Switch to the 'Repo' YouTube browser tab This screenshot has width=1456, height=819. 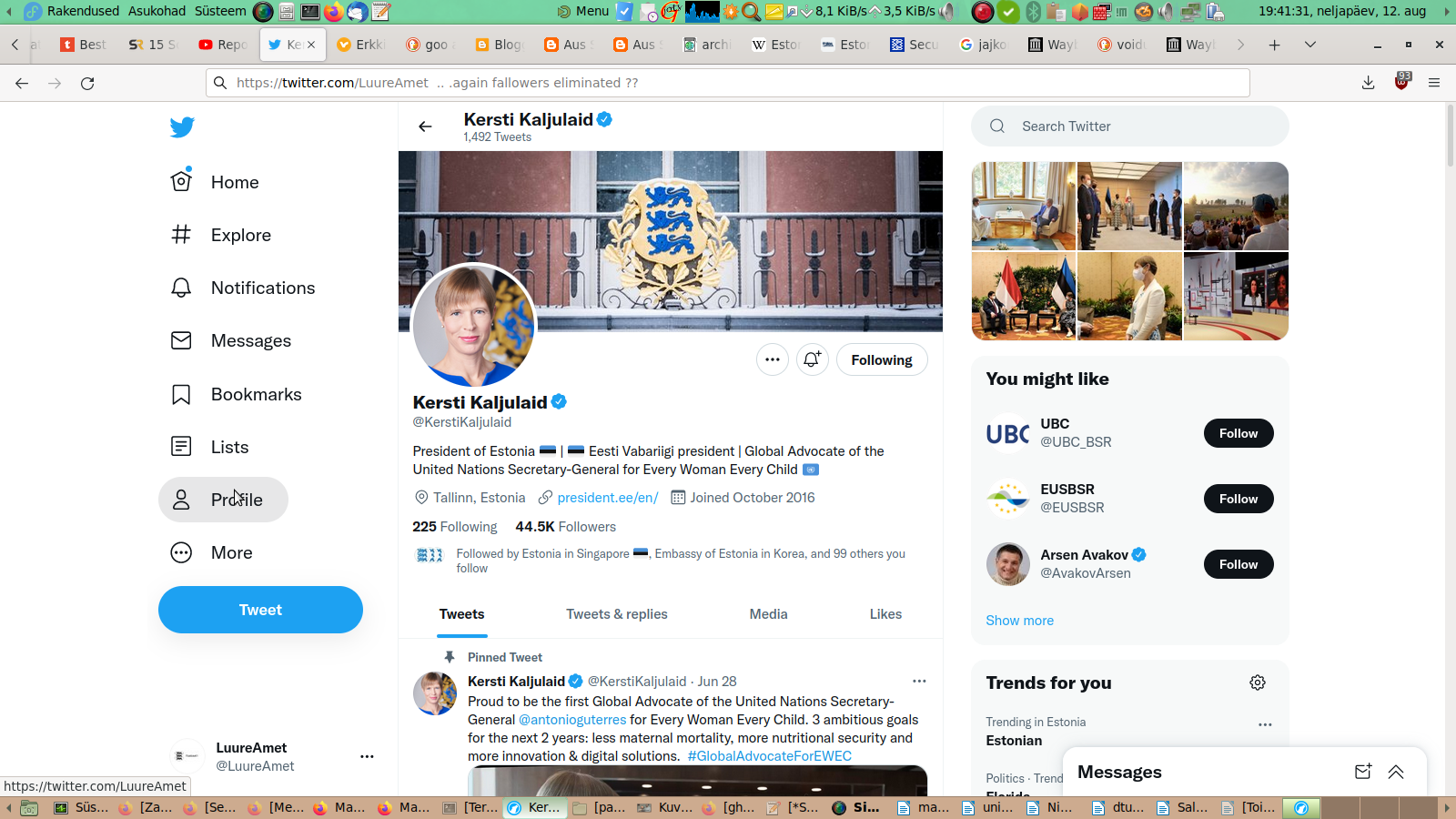pyautogui.click(x=223, y=45)
